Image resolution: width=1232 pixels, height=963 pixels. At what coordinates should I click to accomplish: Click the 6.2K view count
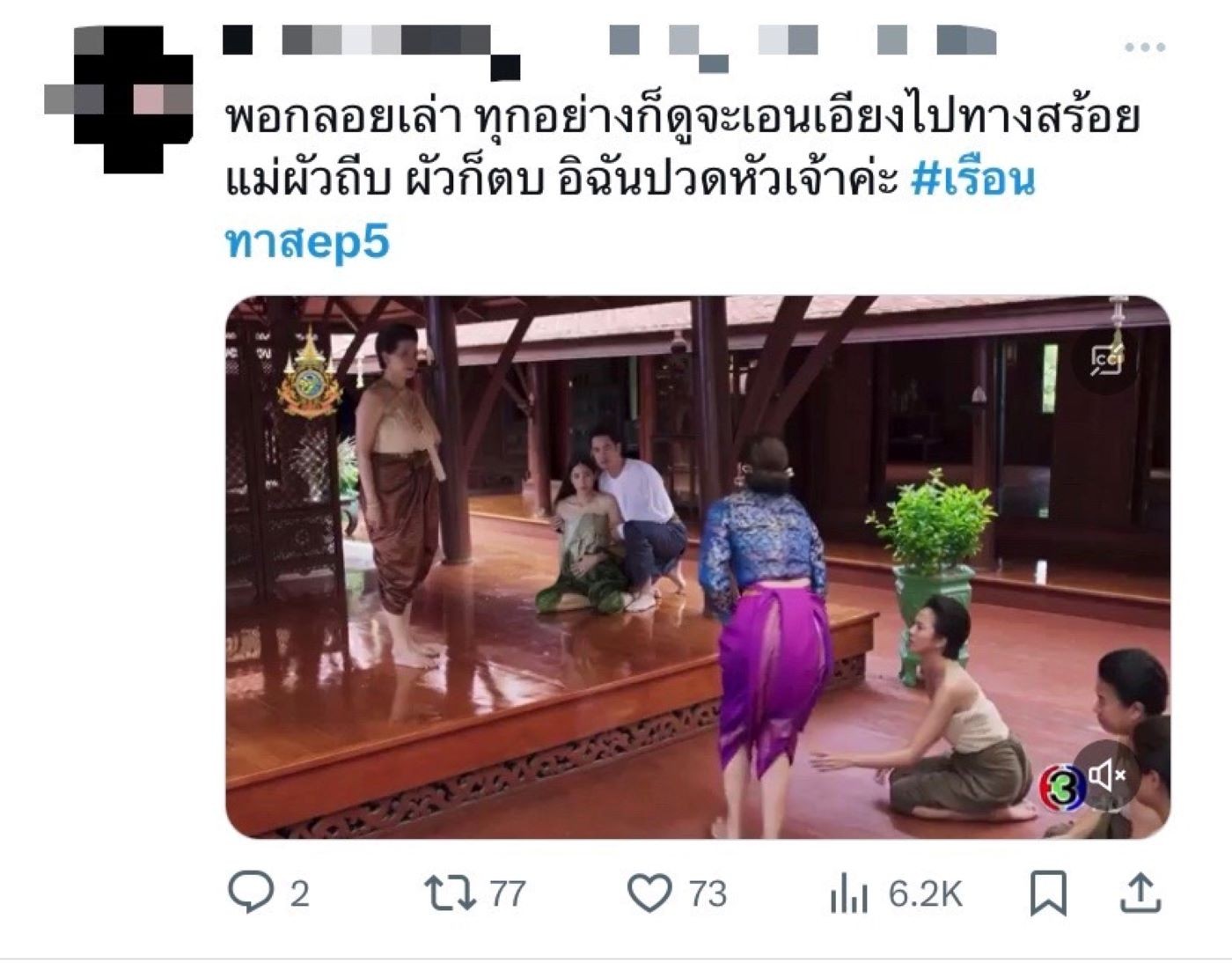(925, 894)
